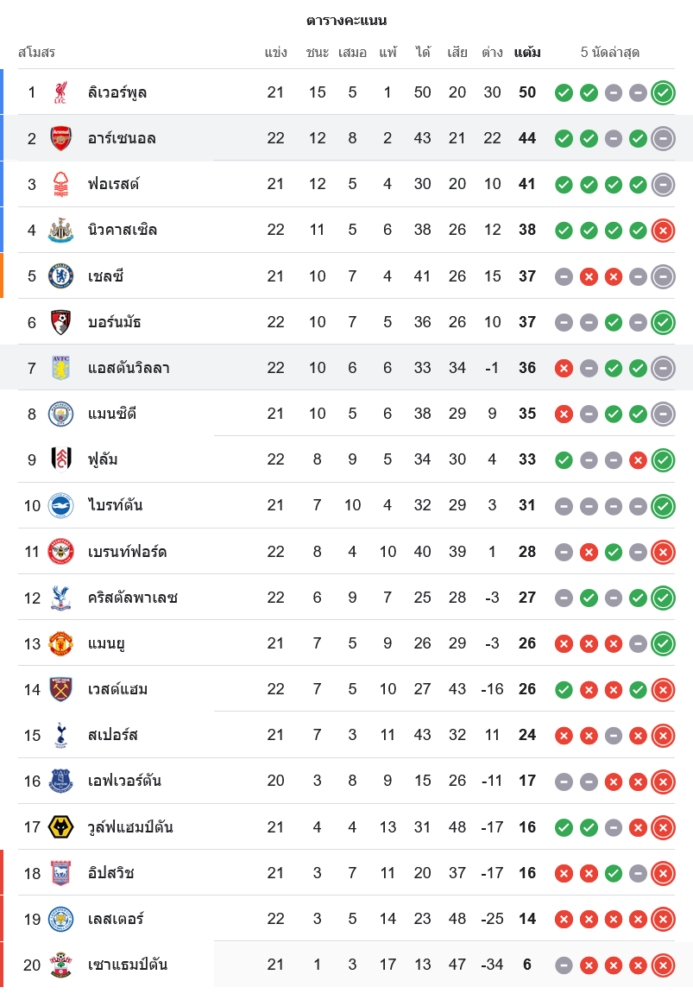Click the Everton club badge
This screenshot has width=693, height=1000.
[61, 781]
